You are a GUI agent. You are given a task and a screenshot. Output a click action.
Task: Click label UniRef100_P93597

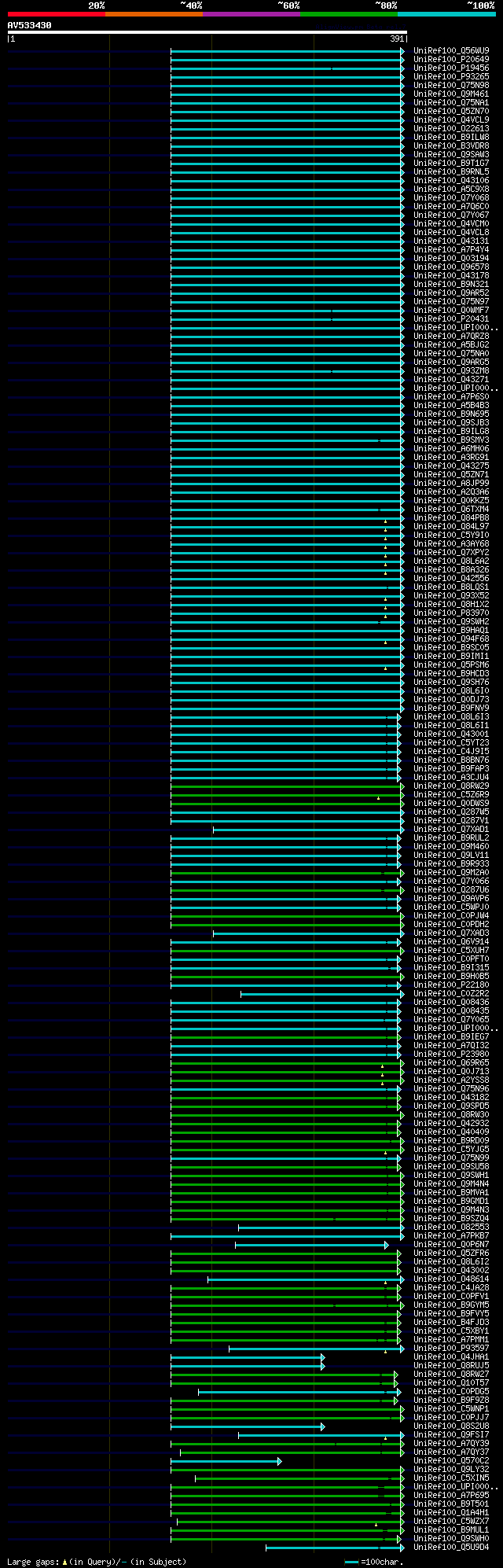[x=451, y=1348]
